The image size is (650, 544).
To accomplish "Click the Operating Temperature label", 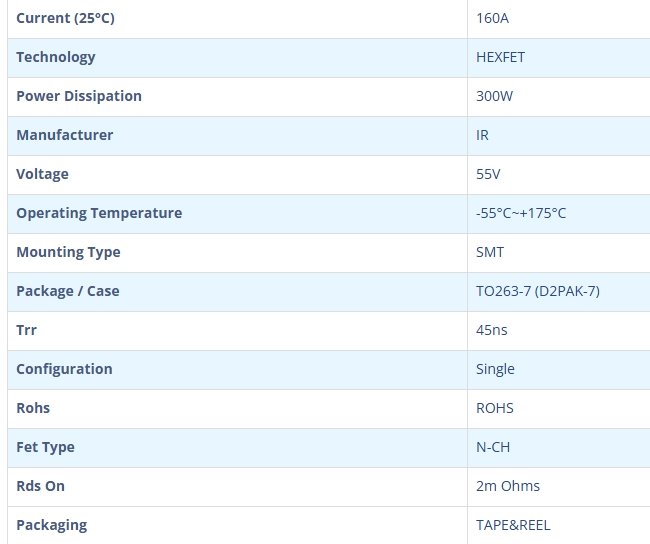I will click(x=99, y=213).
